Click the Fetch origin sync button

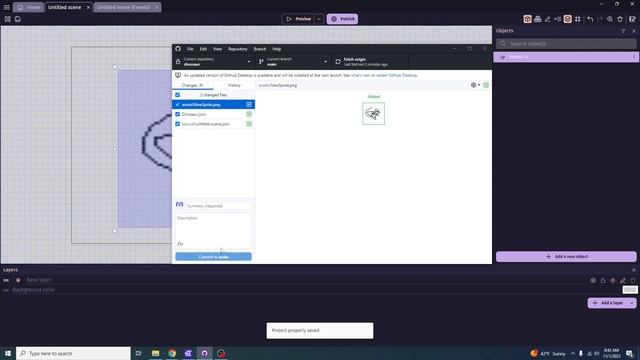point(370,62)
